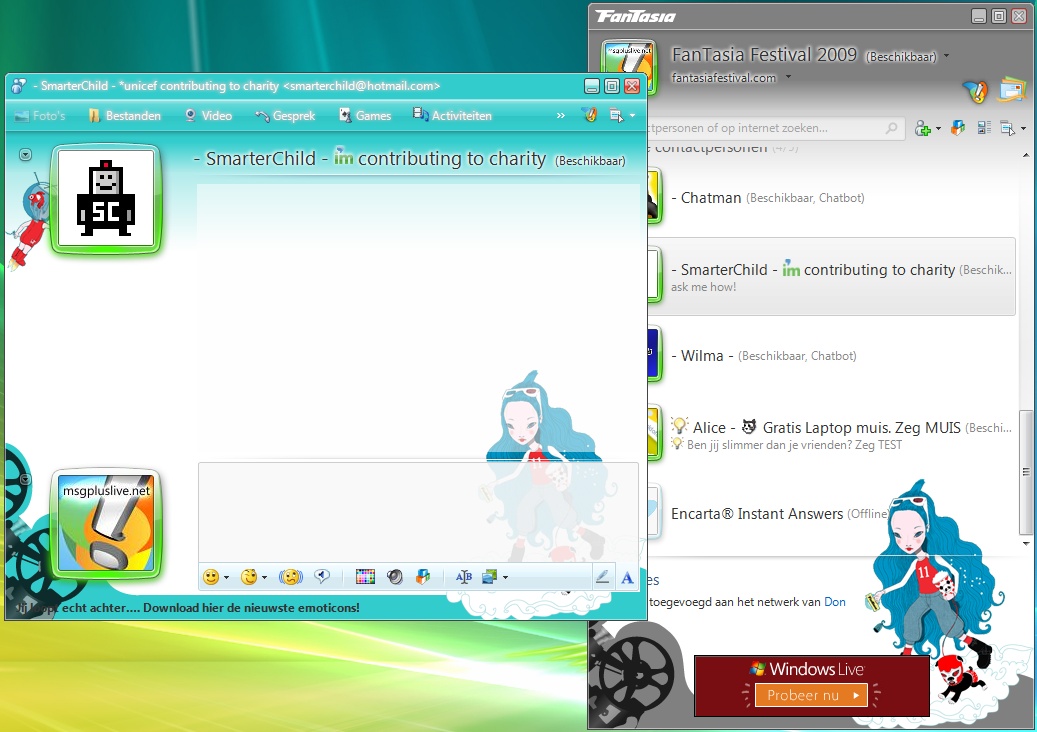This screenshot has width=1037, height=732.
Task: Expand the wink picker dropdown arrow
Action: tap(265, 577)
